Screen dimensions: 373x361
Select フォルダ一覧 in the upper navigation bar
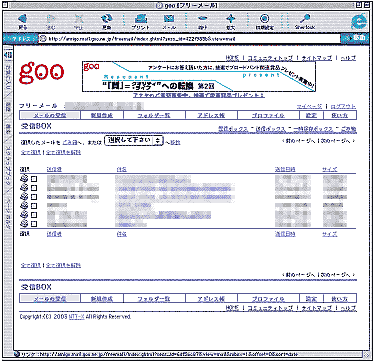pos(154,115)
